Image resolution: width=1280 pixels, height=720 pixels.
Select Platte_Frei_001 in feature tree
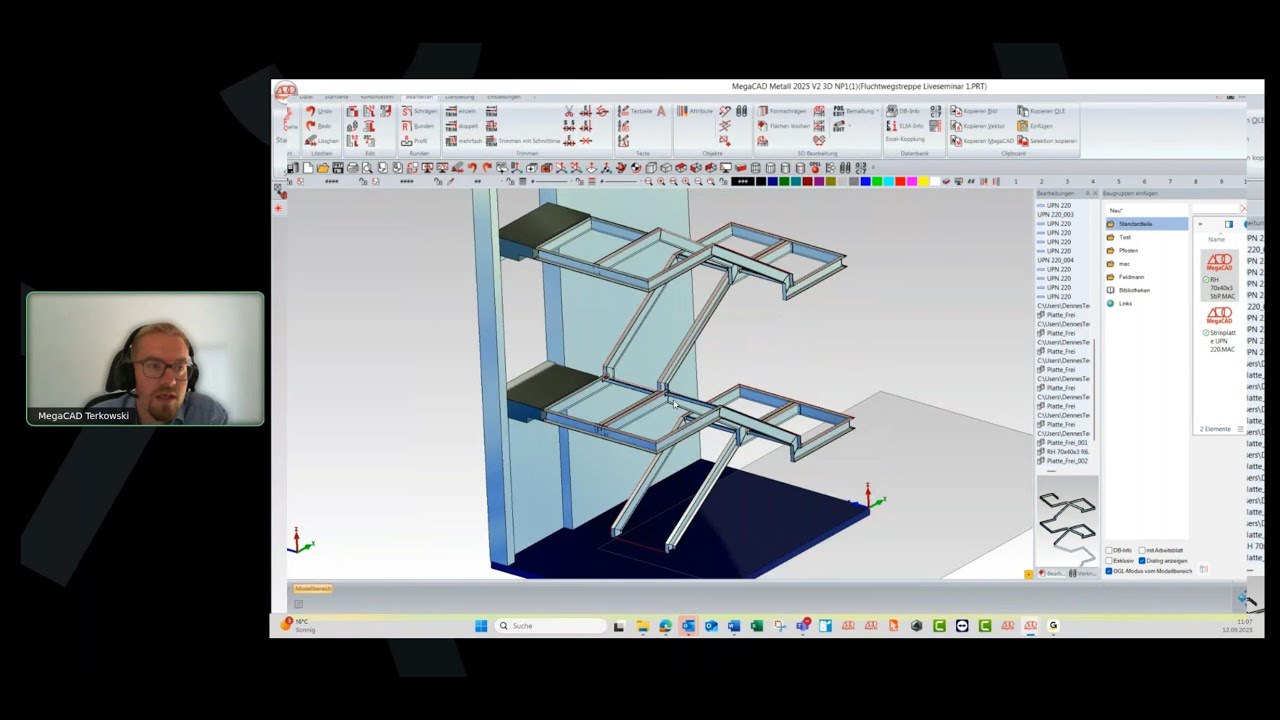[x=1063, y=443]
